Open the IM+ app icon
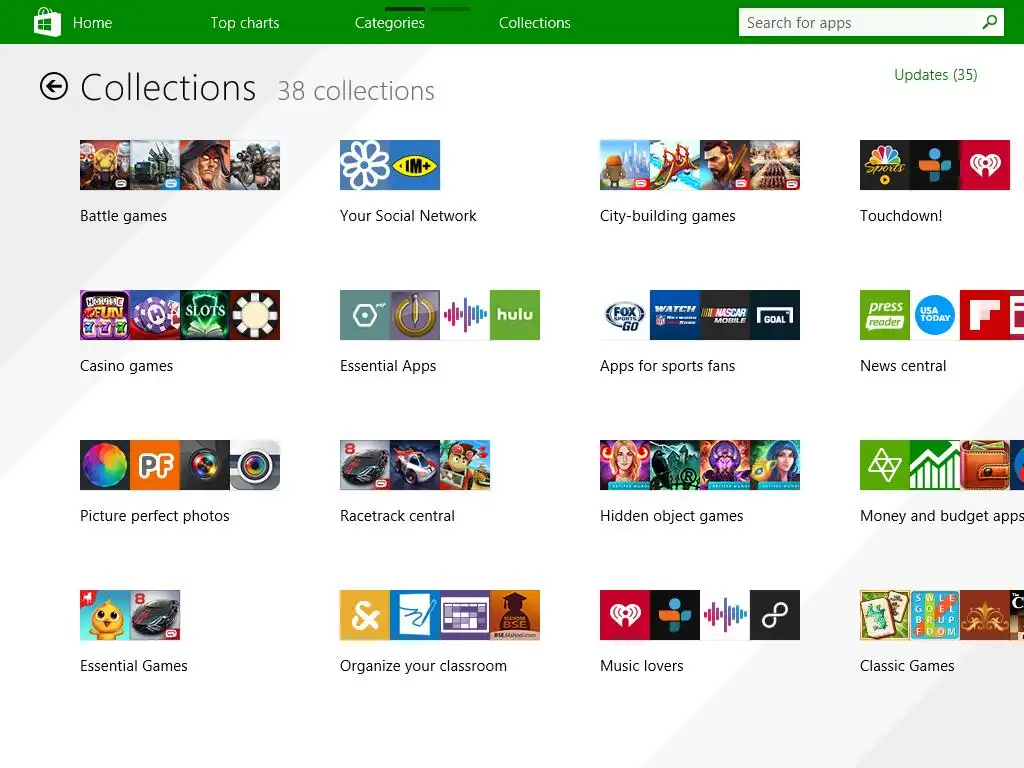Viewport: 1024px width, 768px height. pyautogui.click(x=415, y=165)
